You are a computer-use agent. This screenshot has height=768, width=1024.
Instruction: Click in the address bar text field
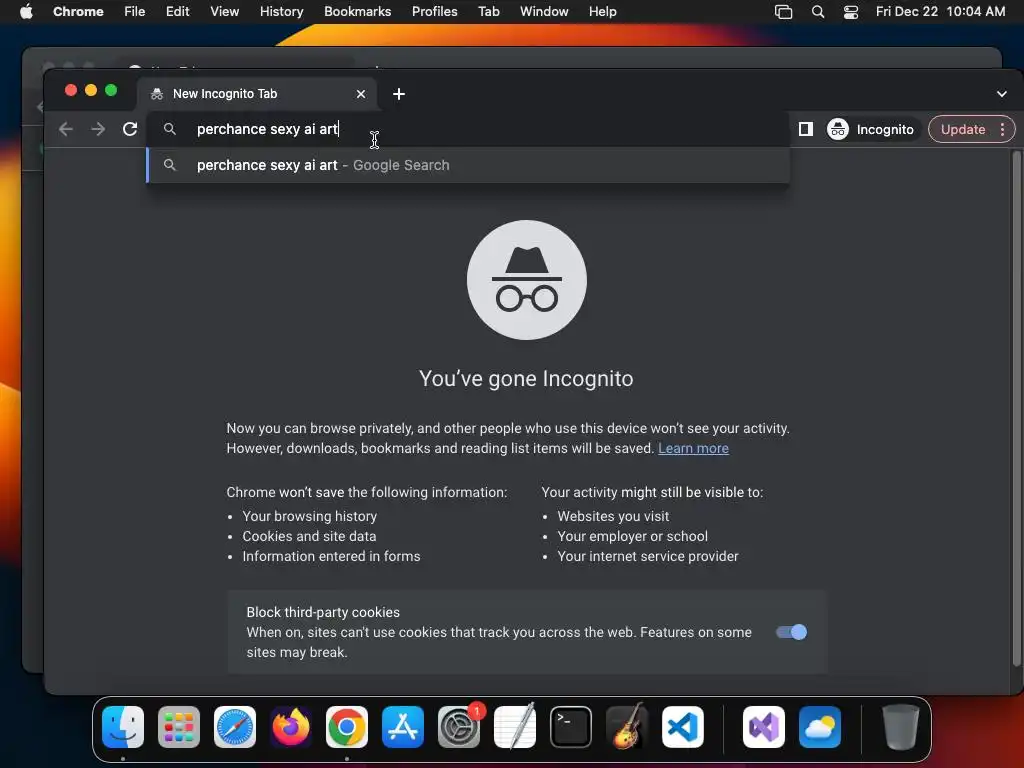click(x=468, y=129)
